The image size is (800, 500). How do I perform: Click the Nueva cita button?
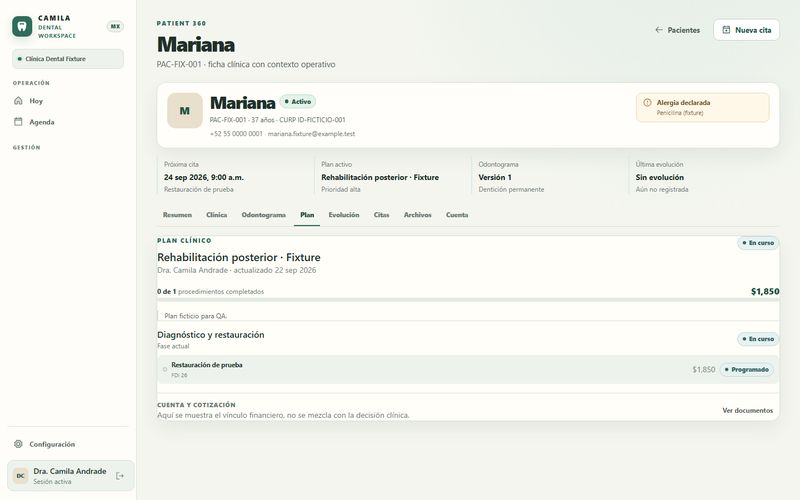[x=746, y=30]
